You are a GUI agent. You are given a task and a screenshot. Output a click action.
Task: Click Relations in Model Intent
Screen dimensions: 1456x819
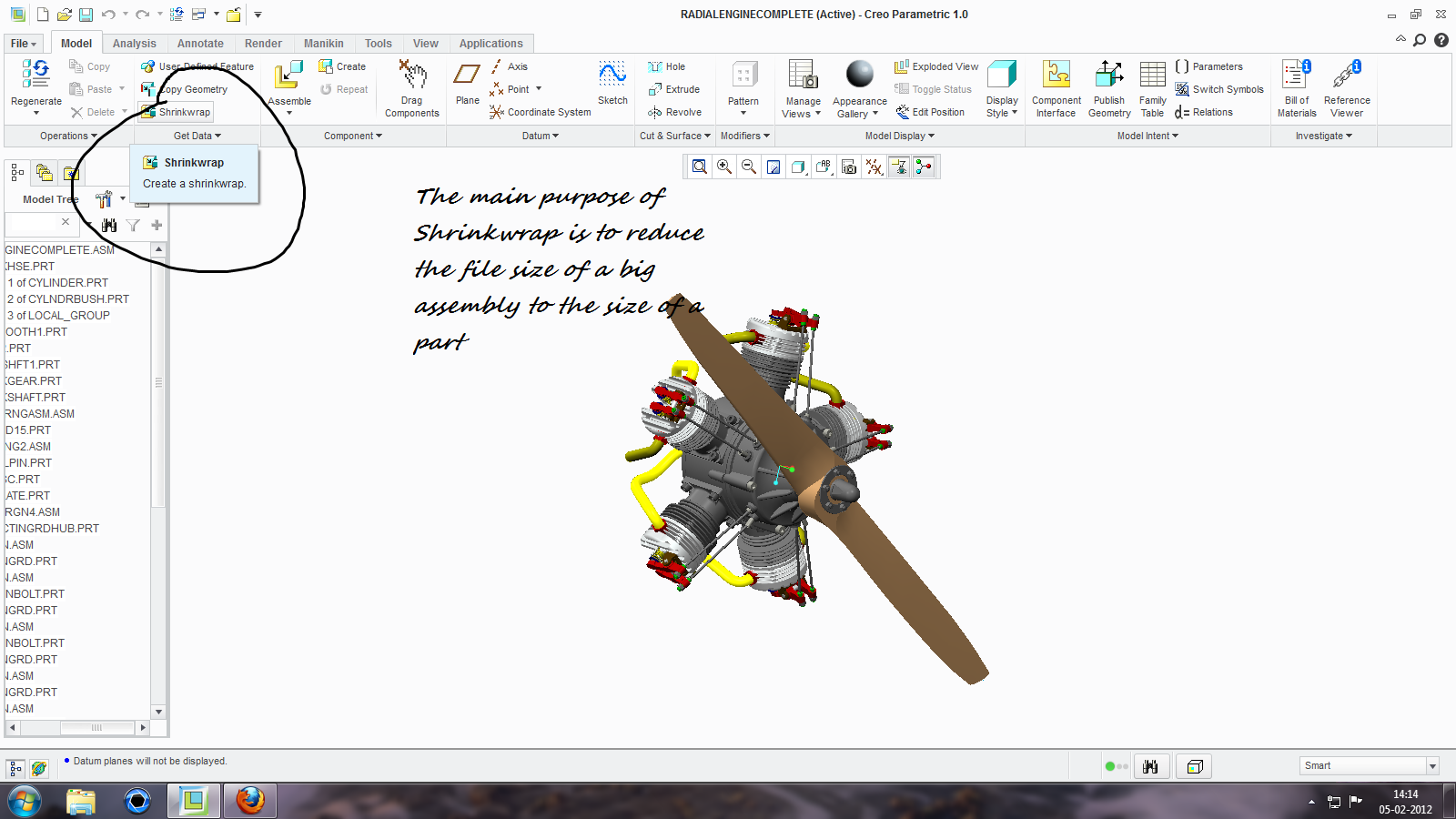(x=1204, y=112)
